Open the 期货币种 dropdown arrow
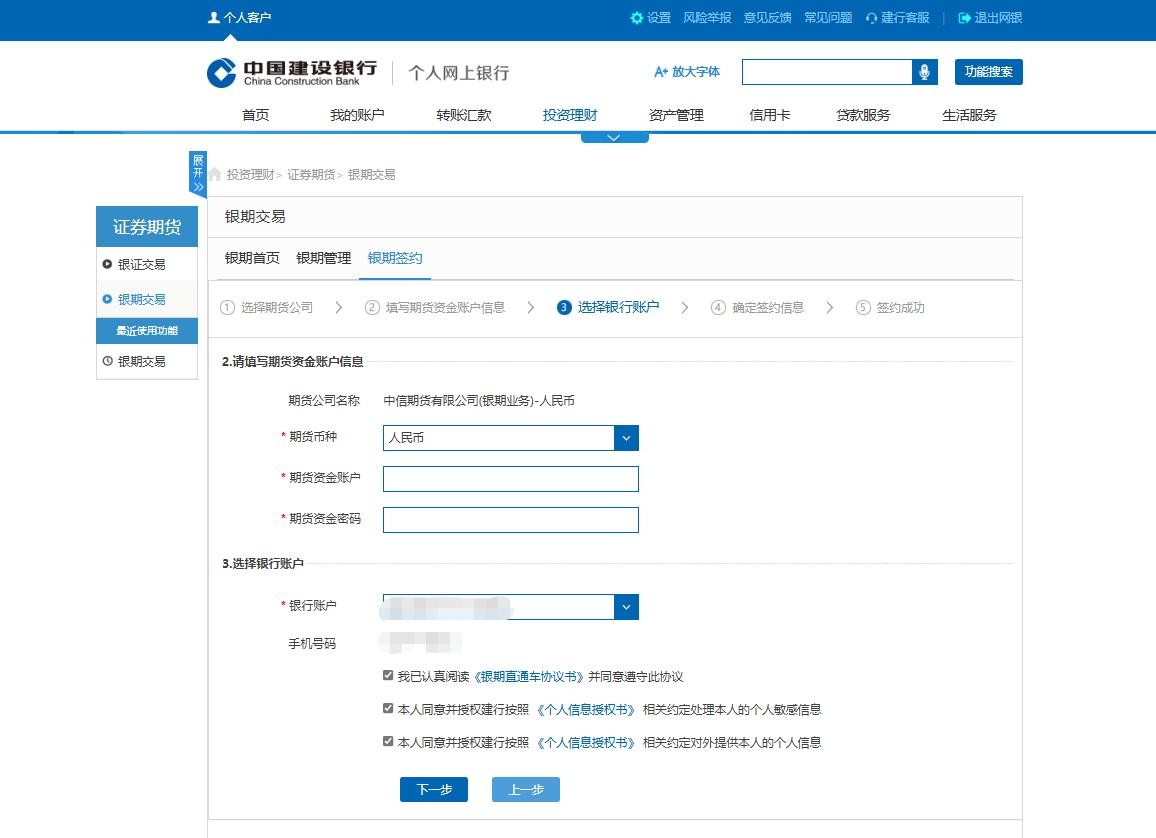Viewport: 1156px width, 838px height. pos(626,438)
